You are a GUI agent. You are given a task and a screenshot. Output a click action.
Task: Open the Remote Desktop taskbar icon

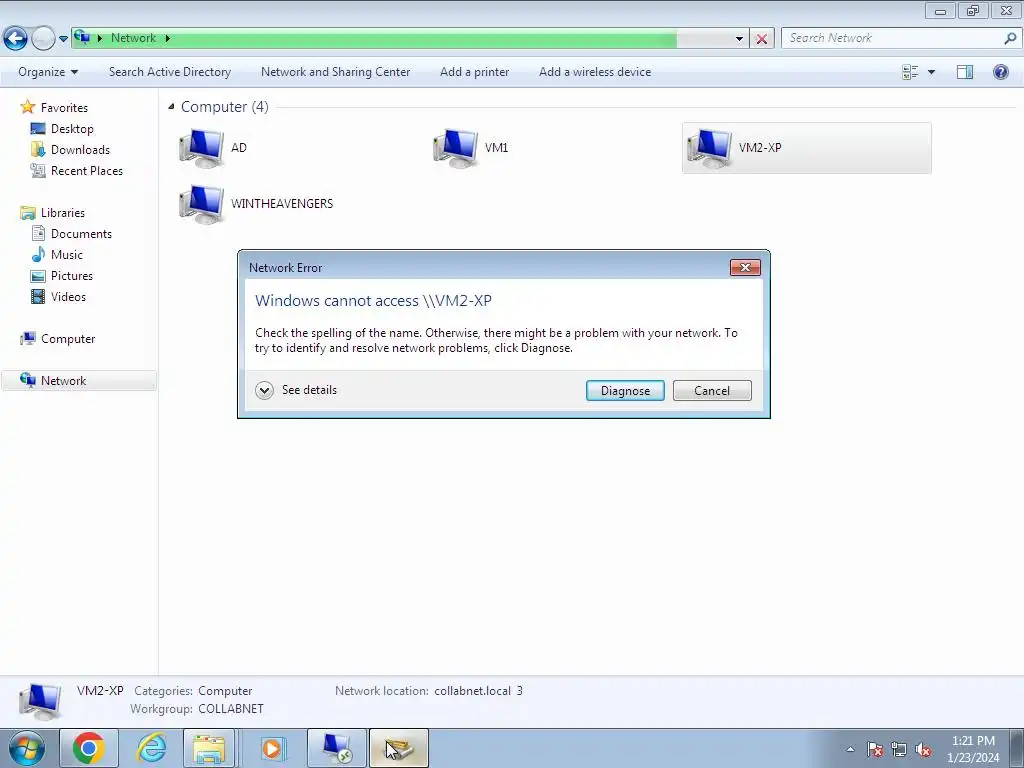click(336, 748)
